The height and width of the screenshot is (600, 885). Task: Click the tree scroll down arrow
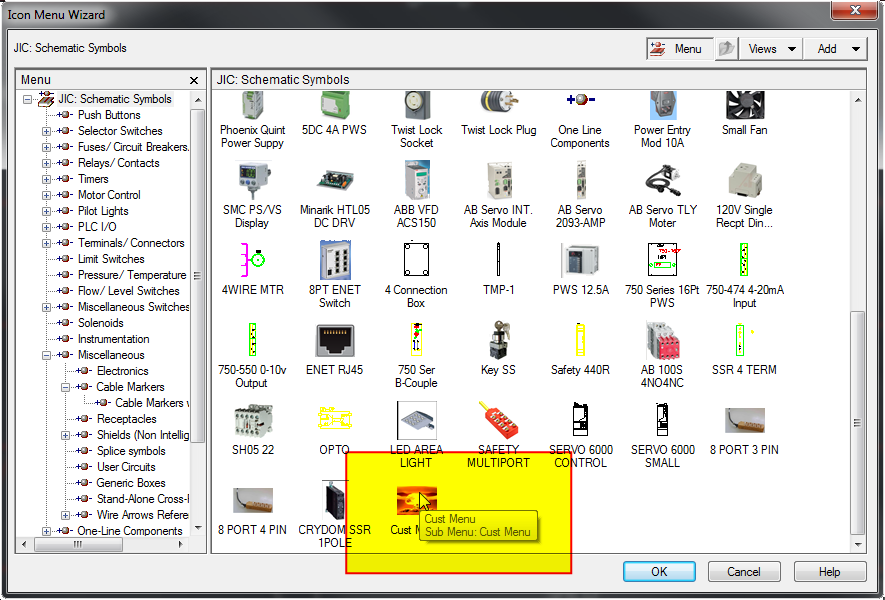198,528
